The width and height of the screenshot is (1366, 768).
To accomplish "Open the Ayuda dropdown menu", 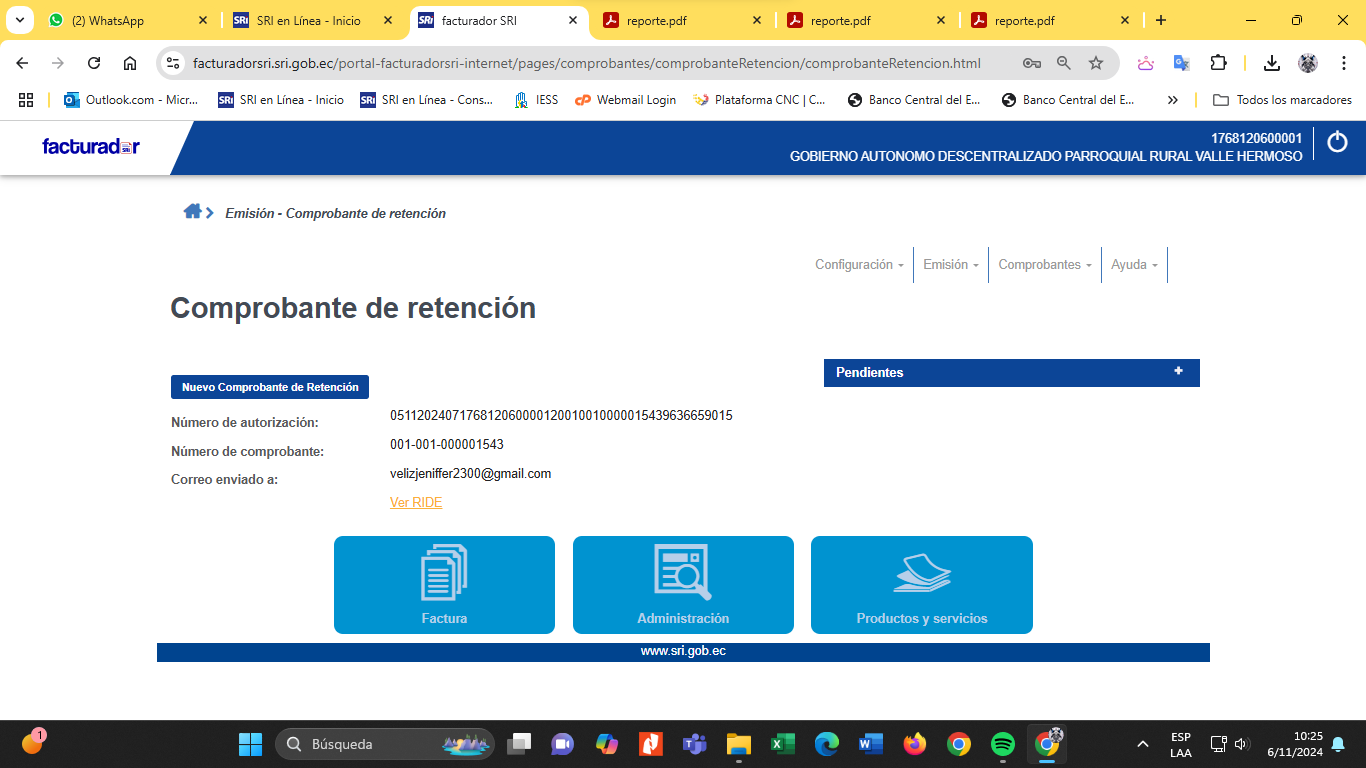I will pyautogui.click(x=1134, y=265).
